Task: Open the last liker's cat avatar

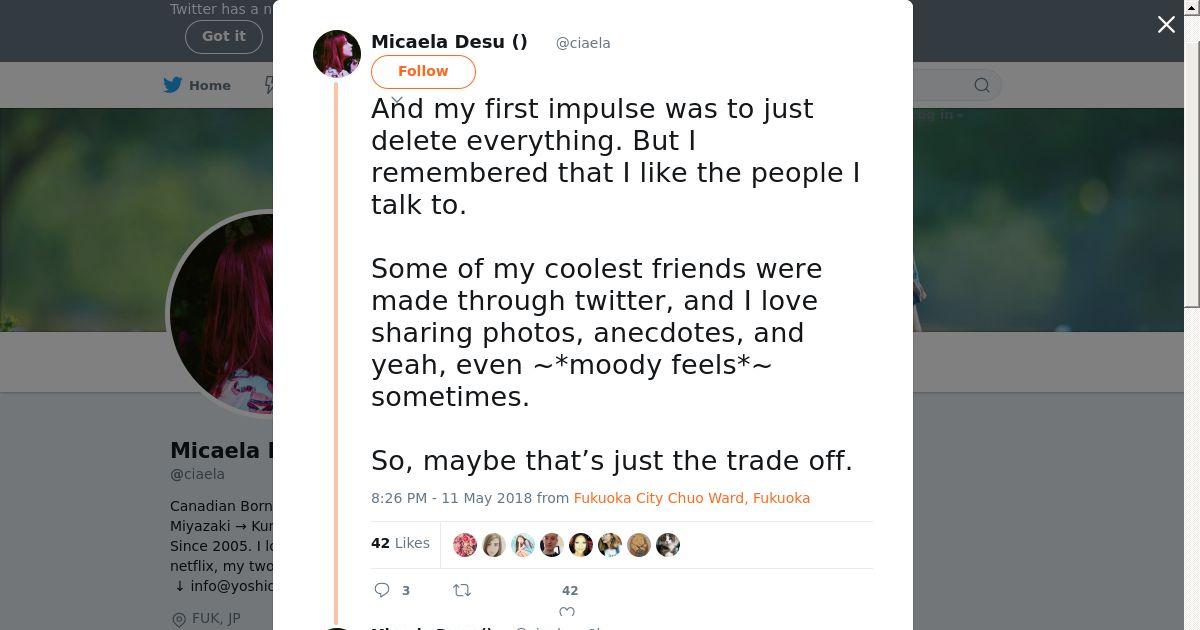Action: click(x=668, y=545)
